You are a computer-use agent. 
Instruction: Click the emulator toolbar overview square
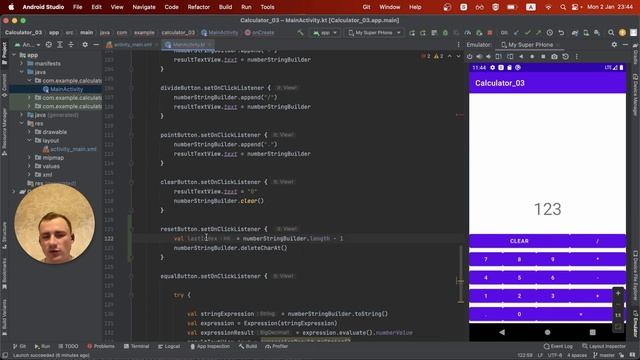[x=543, y=56]
